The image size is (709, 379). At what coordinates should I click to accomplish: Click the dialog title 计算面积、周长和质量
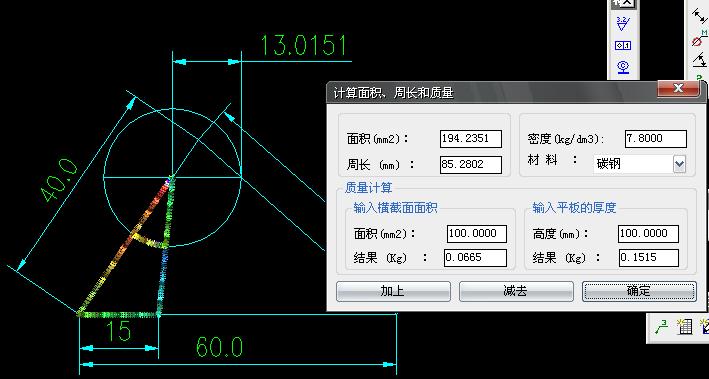[x=393, y=93]
